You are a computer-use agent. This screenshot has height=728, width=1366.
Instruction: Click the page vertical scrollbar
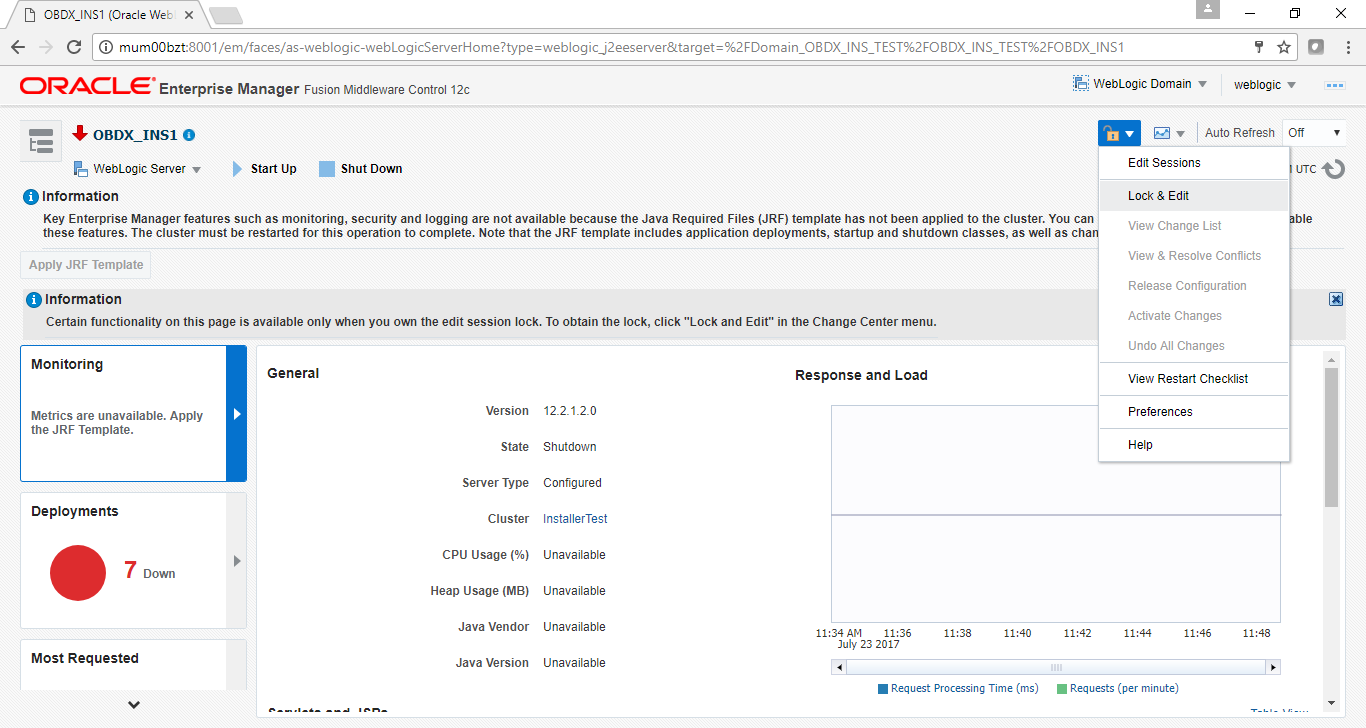[x=1331, y=437]
